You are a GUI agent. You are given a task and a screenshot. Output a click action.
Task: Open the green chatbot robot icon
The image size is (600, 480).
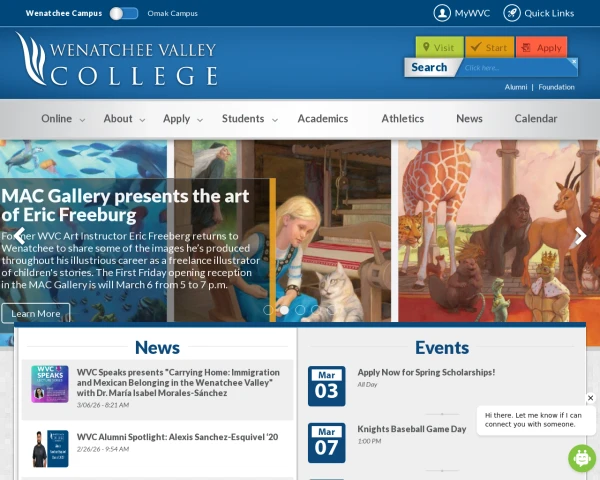[x=582, y=458]
